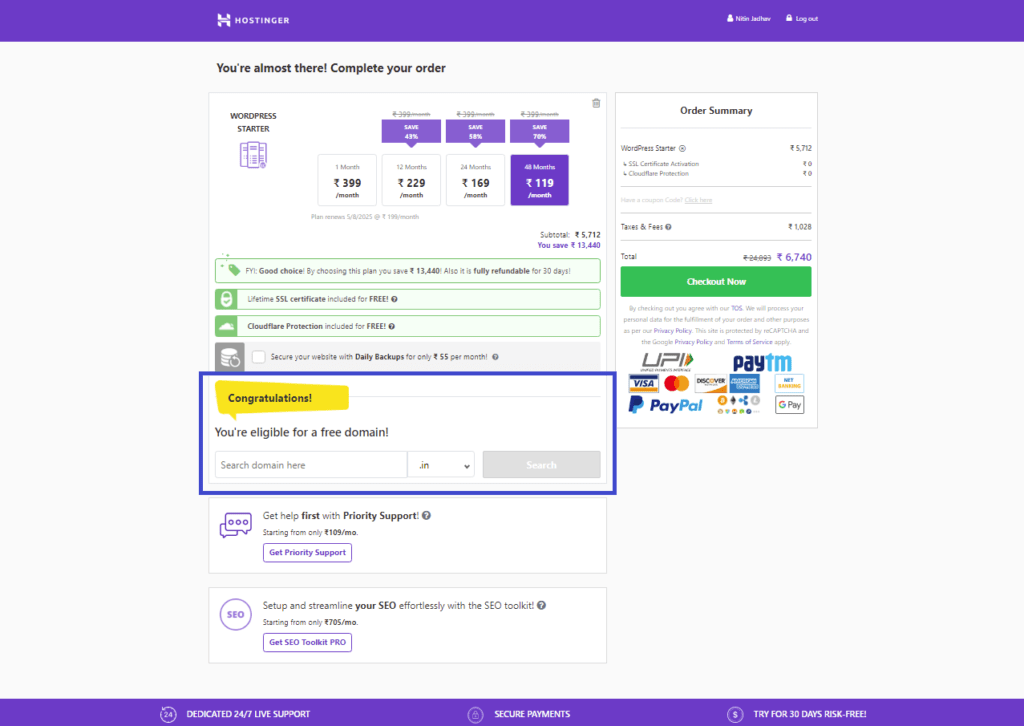
Task: Click the Visa card logo
Action: (643, 383)
